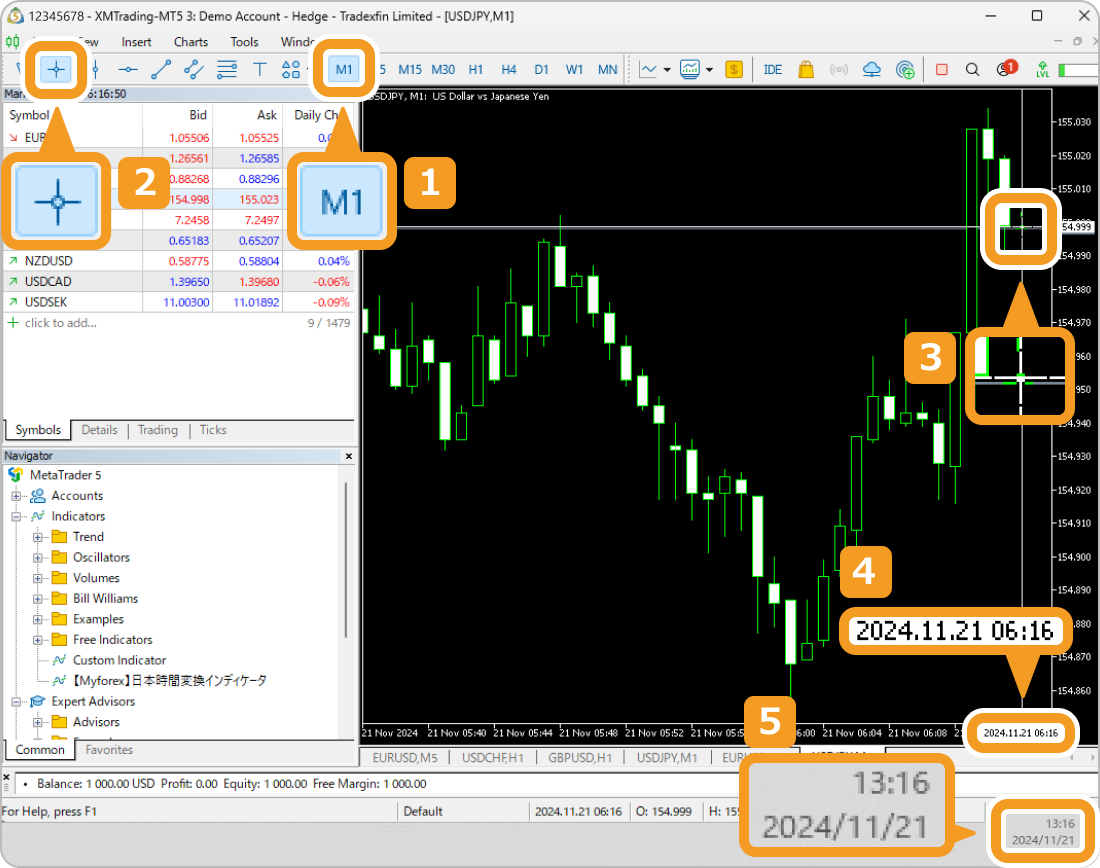Switch to MN timeframe
1100x868 pixels.
(x=608, y=69)
